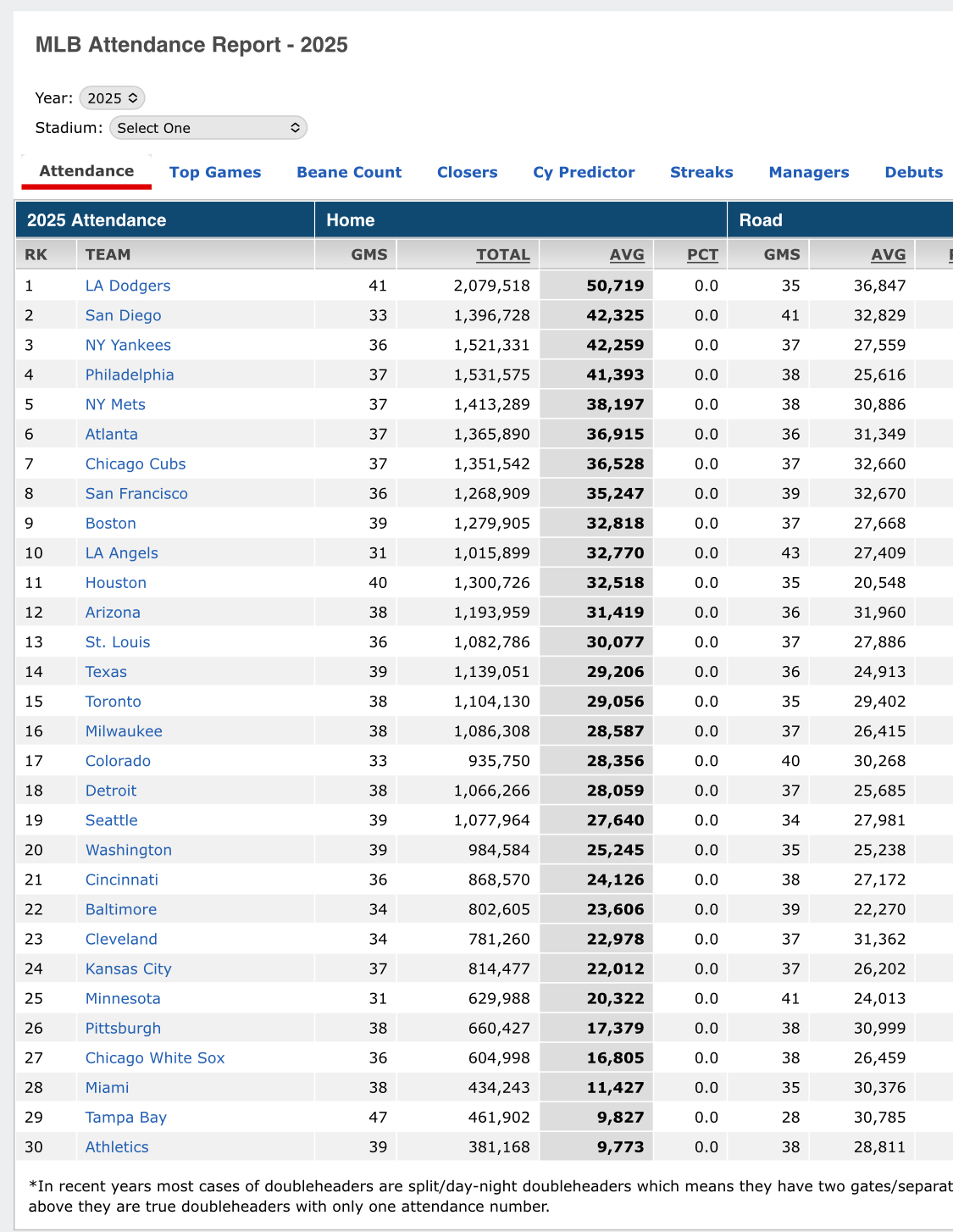
Task: Sort by Home PCT column header
Action: tap(702, 254)
